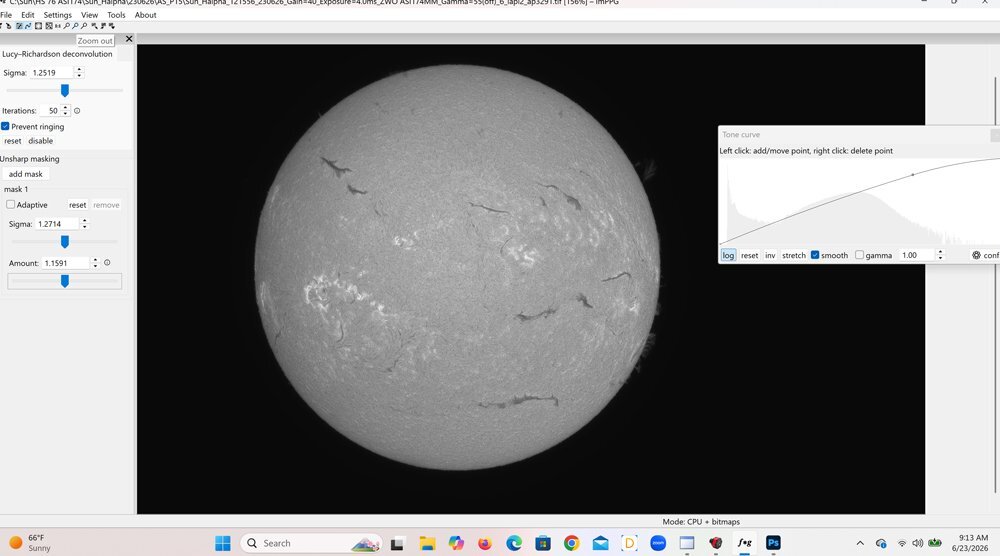Image resolution: width=1000 pixels, height=556 pixels.
Task: Click the inv button in Tone curve
Action: [x=770, y=255]
